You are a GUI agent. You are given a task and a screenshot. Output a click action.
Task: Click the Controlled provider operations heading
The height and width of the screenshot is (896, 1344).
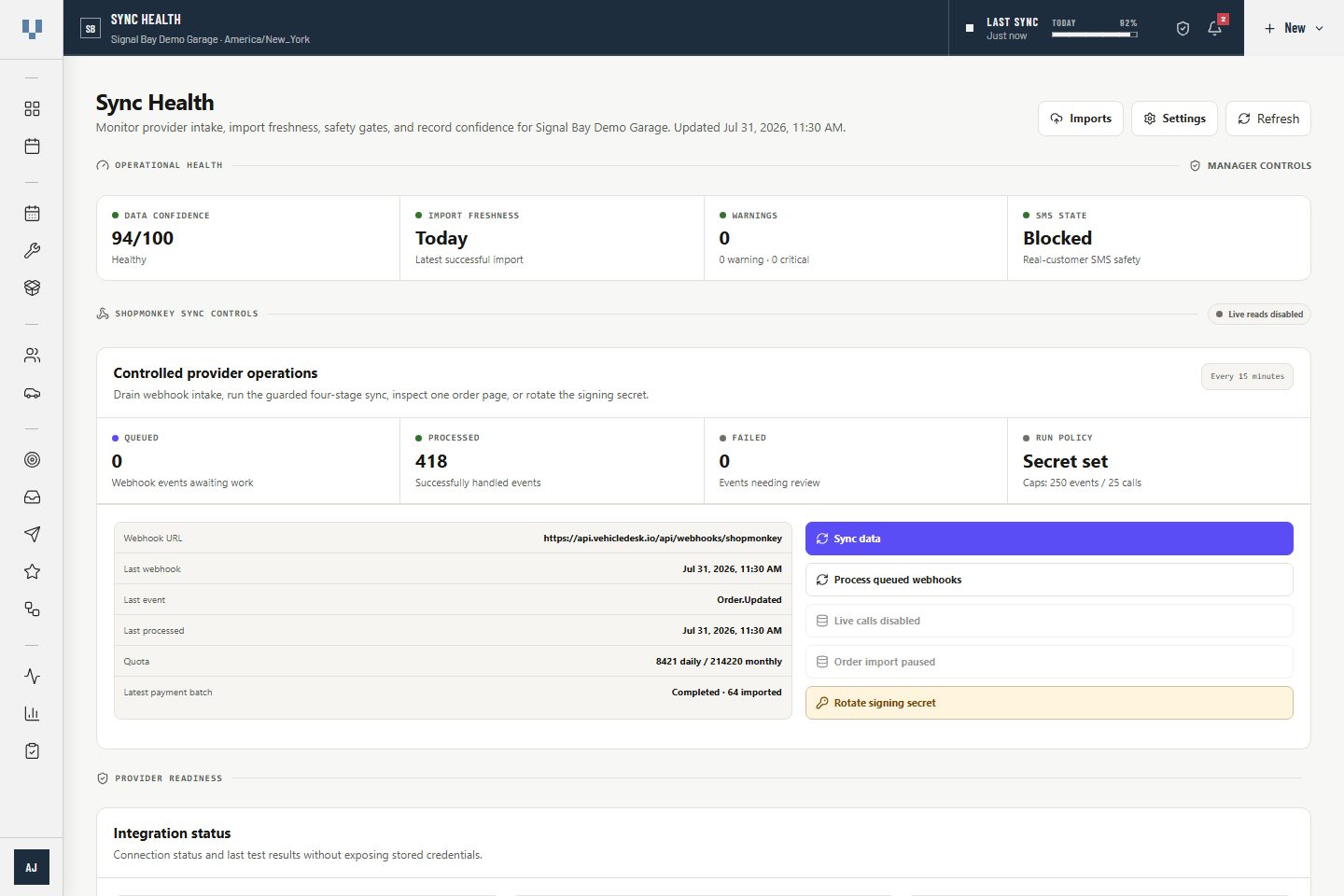(x=216, y=373)
